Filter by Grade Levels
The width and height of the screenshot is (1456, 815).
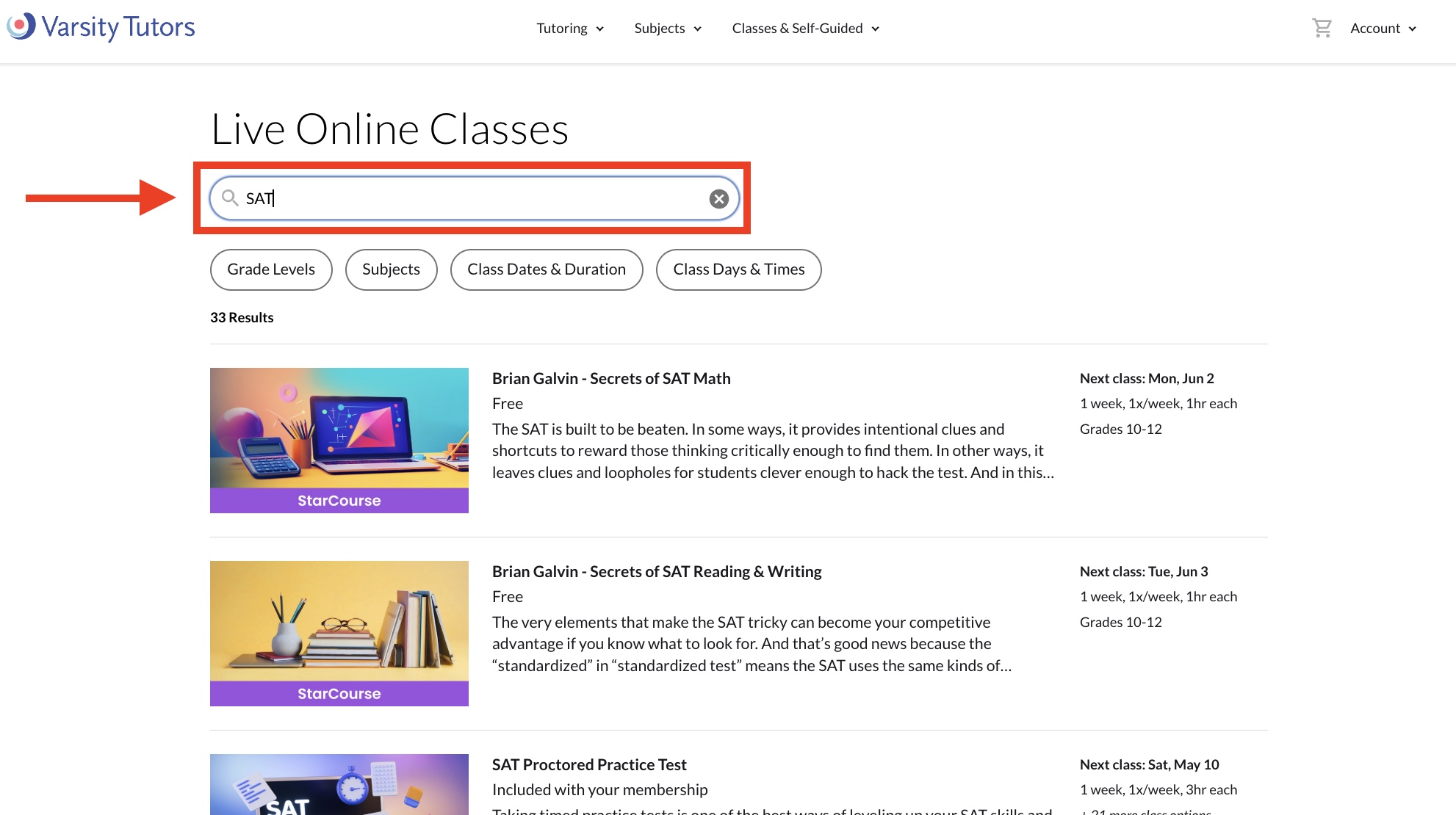point(271,269)
